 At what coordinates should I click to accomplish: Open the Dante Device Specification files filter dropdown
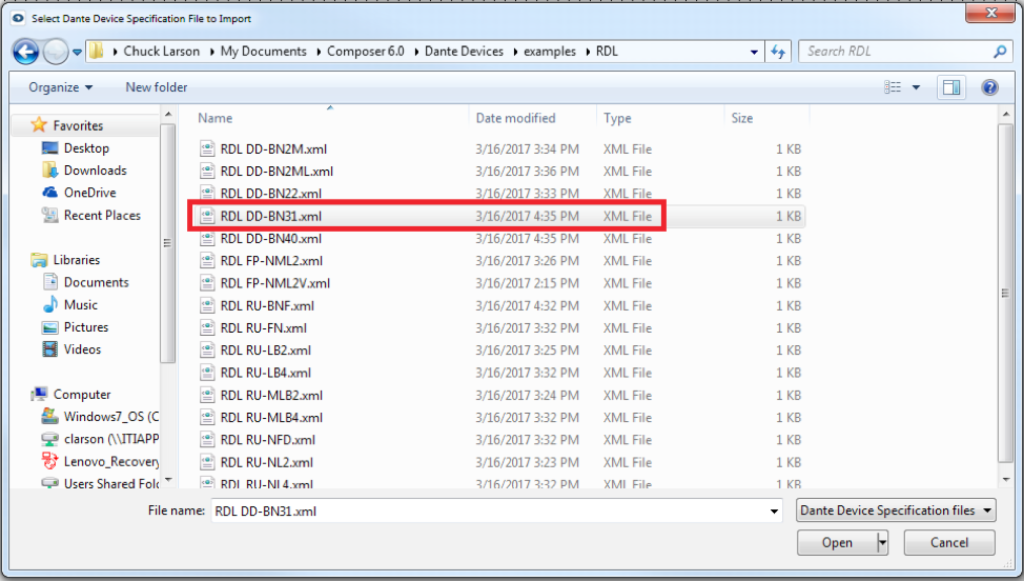click(x=894, y=510)
